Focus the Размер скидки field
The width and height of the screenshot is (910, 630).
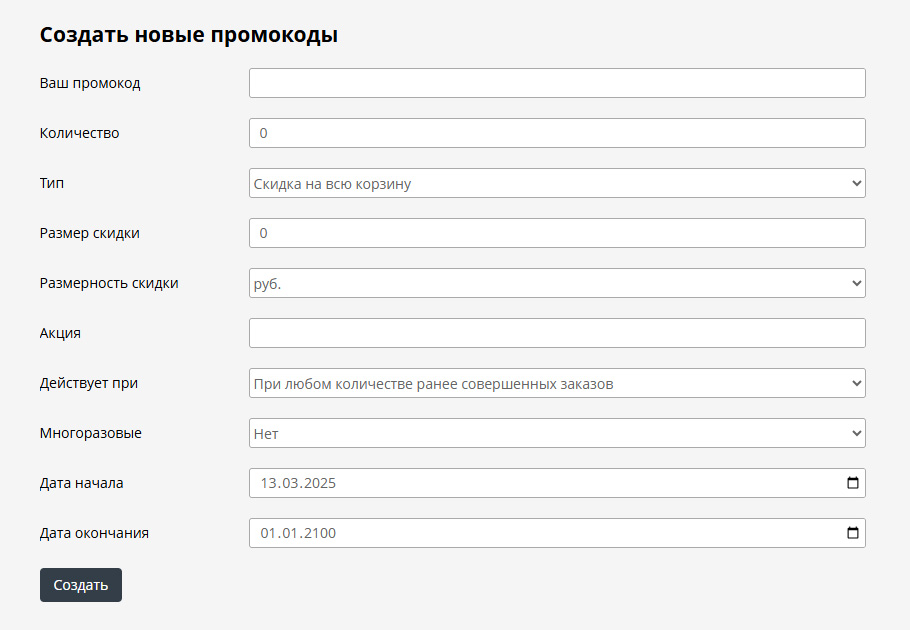click(556, 232)
